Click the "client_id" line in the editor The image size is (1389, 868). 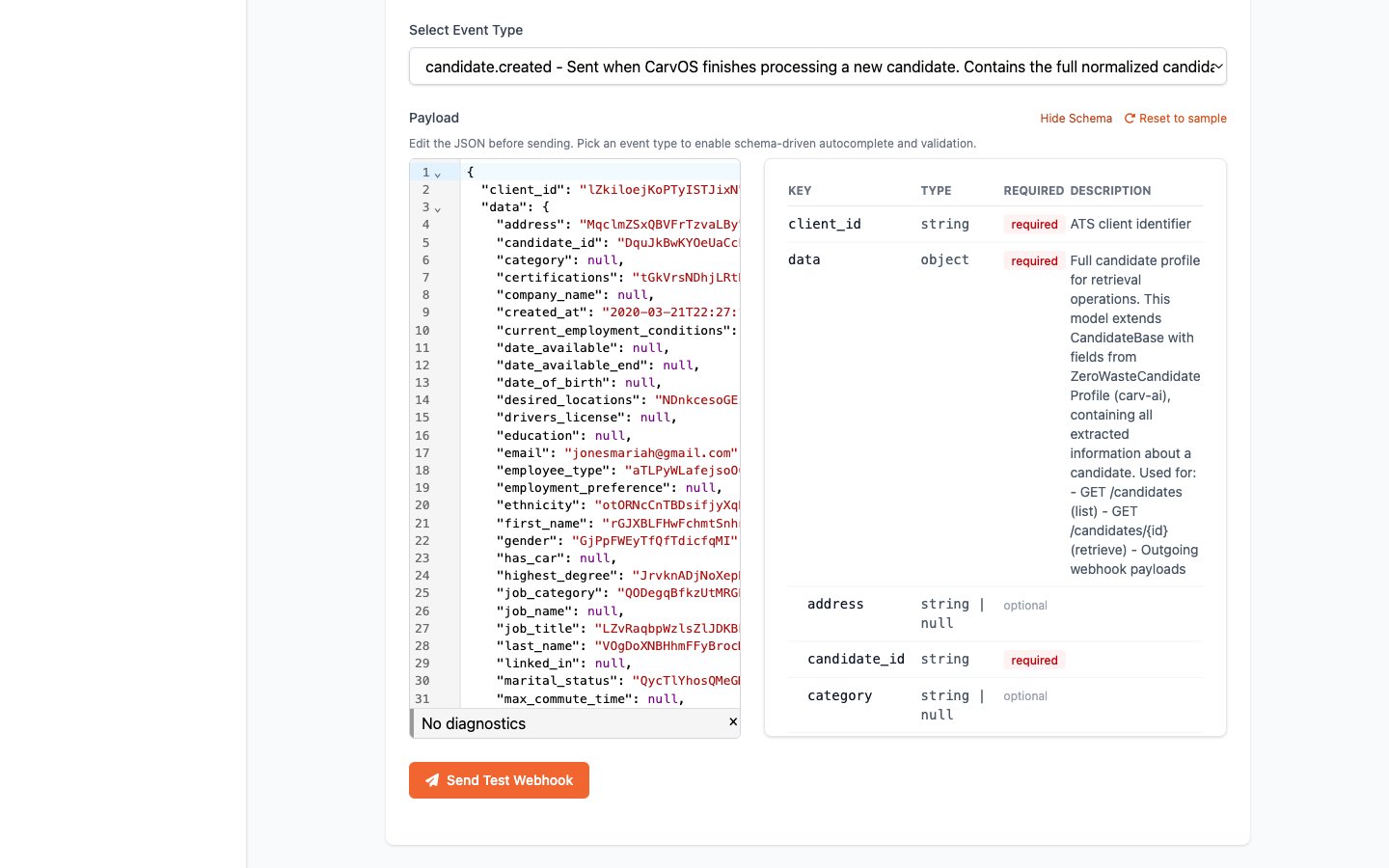click(600, 190)
